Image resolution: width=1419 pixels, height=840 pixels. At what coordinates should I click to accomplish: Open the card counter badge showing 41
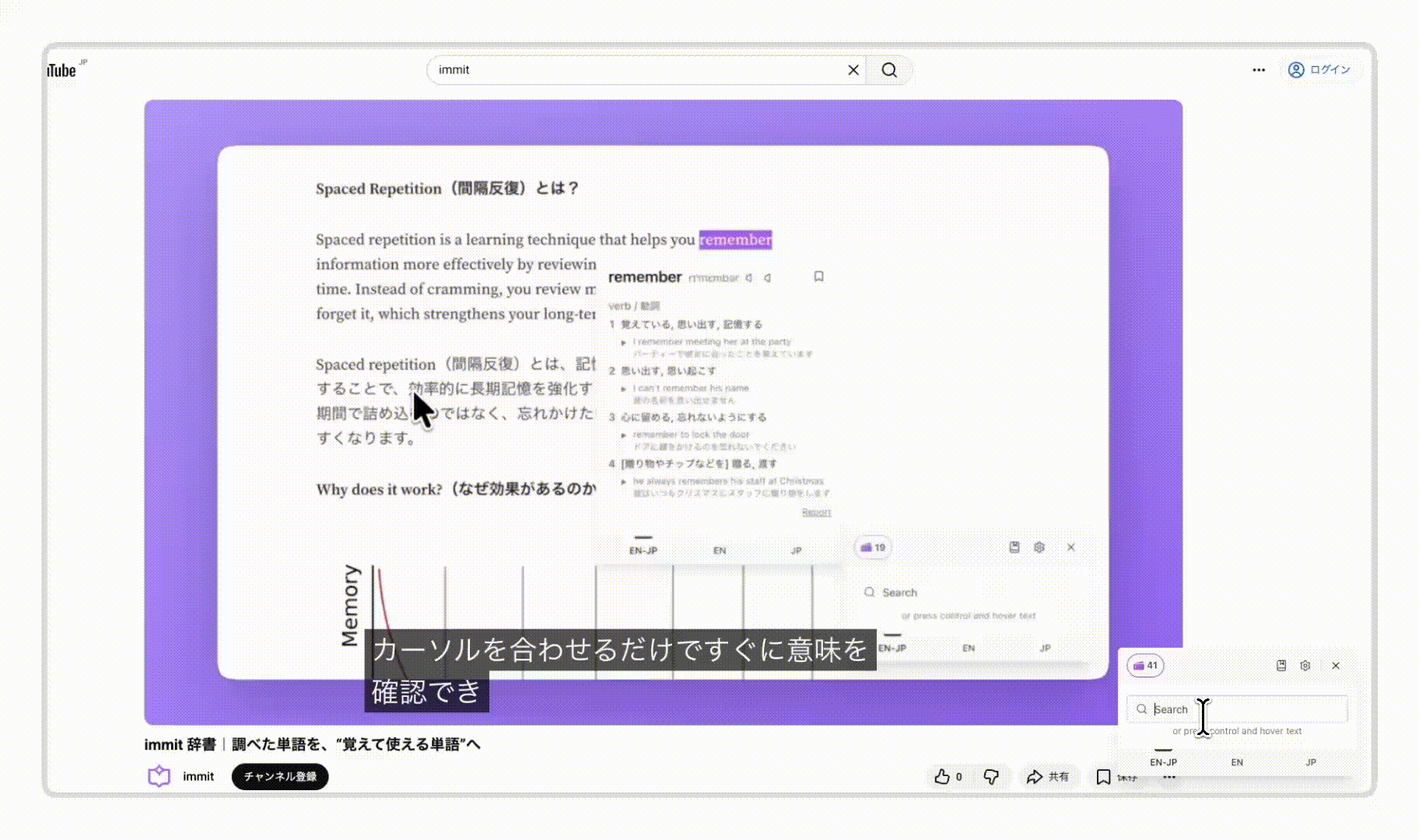pos(1145,665)
